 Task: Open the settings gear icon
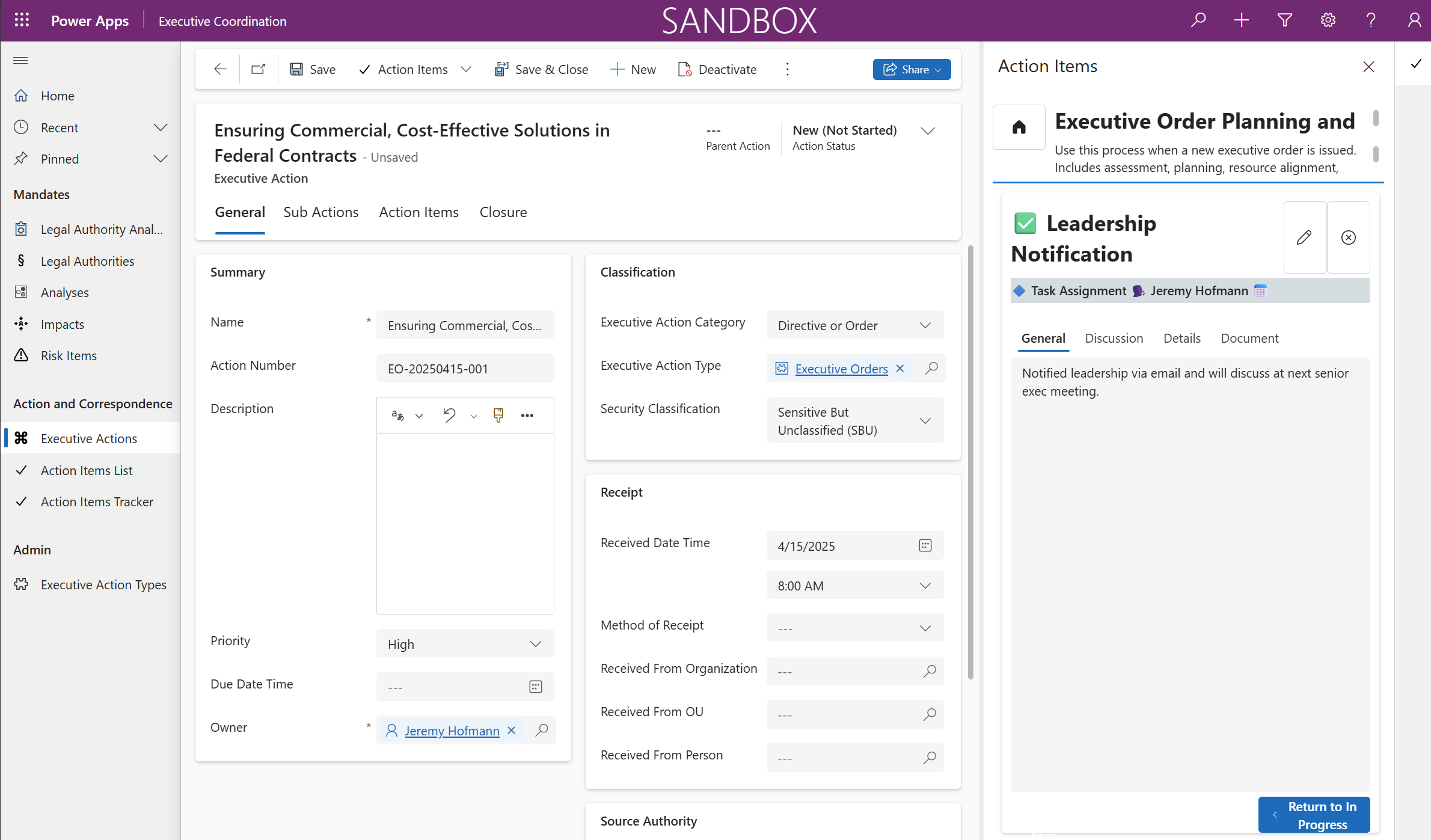pos(1328,20)
